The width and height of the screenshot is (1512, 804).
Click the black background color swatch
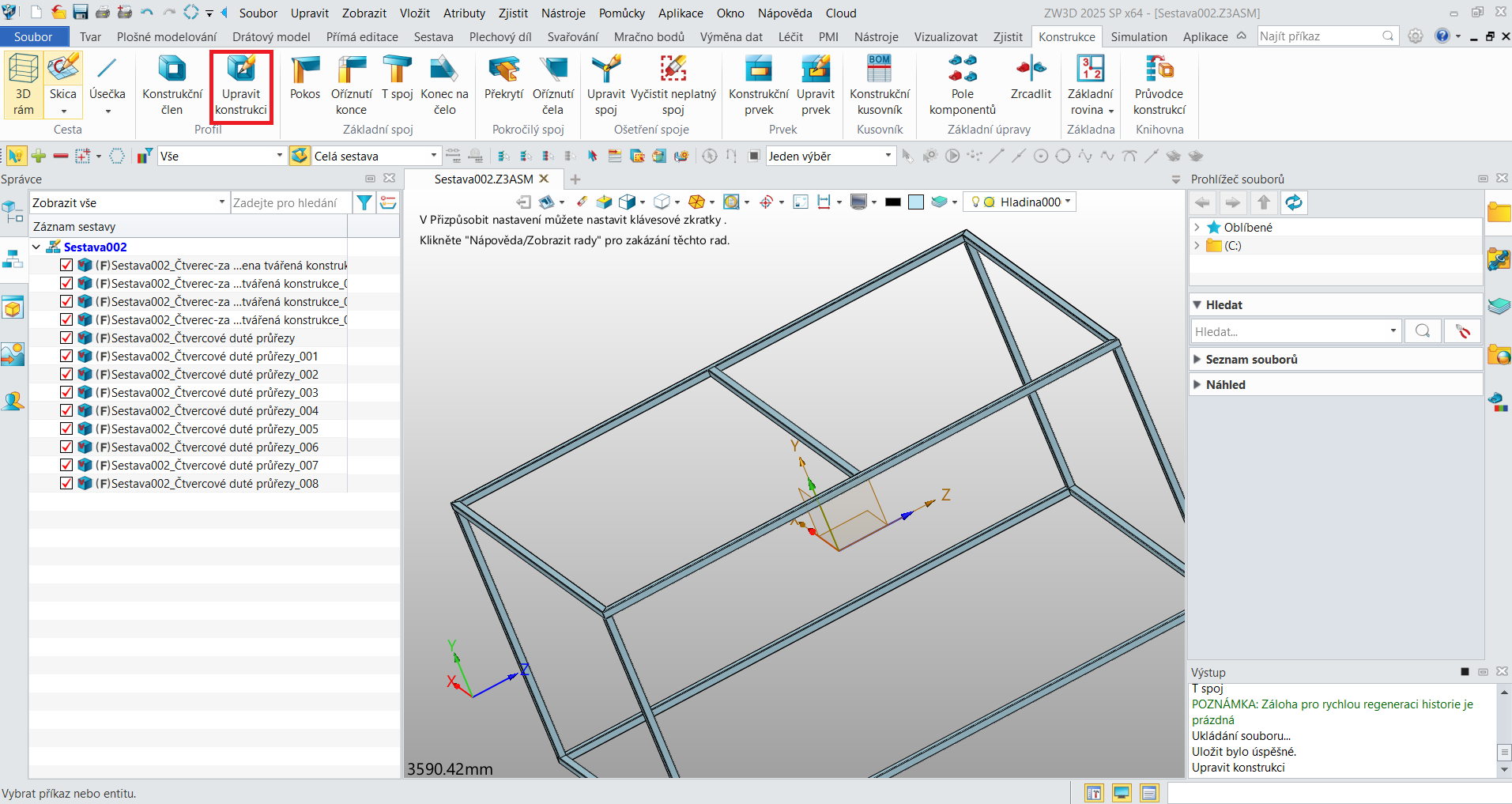click(893, 202)
